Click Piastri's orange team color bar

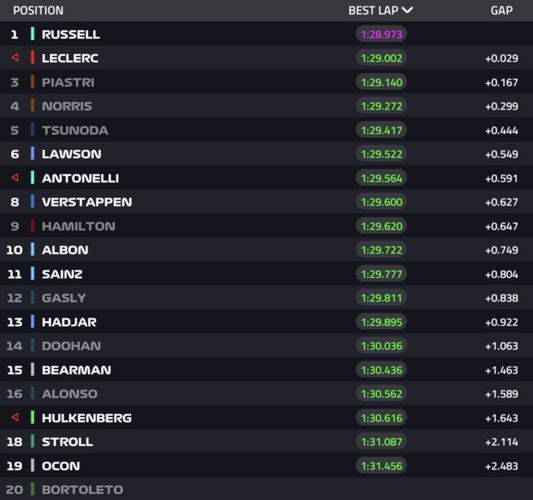tap(32, 82)
